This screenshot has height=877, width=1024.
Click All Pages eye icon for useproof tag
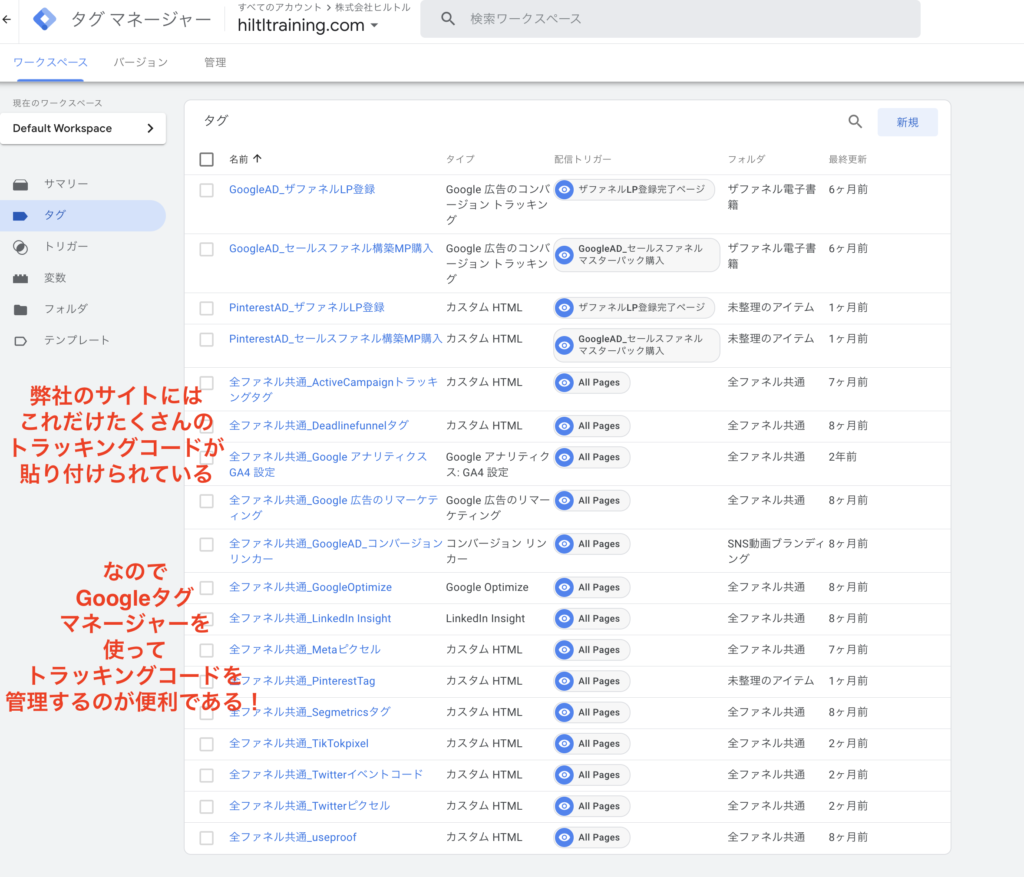tap(564, 837)
